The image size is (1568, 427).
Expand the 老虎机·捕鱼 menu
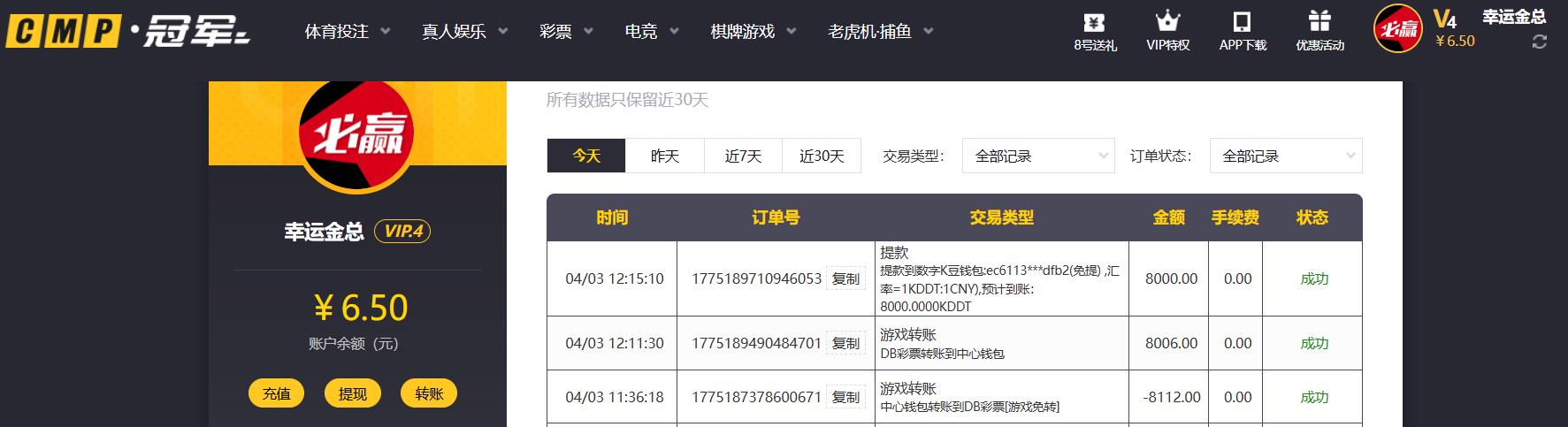pyautogui.click(x=880, y=32)
